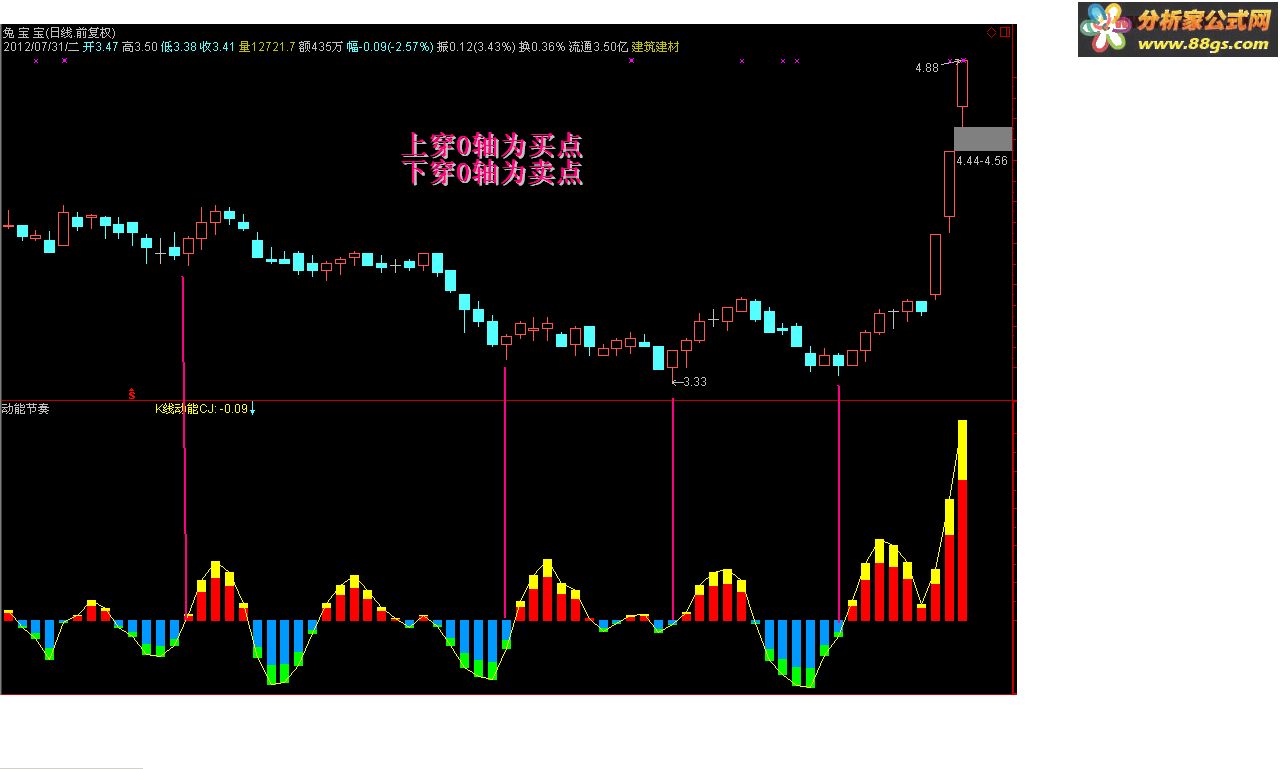Click the low price 低3.38
This screenshot has height=769, width=1280.
179,46
